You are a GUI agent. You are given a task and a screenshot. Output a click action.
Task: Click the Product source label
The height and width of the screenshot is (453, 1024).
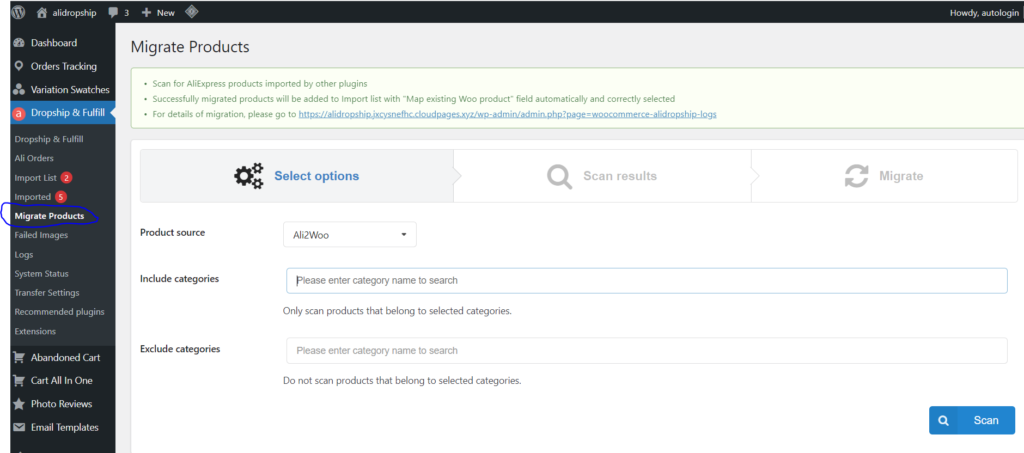172,232
